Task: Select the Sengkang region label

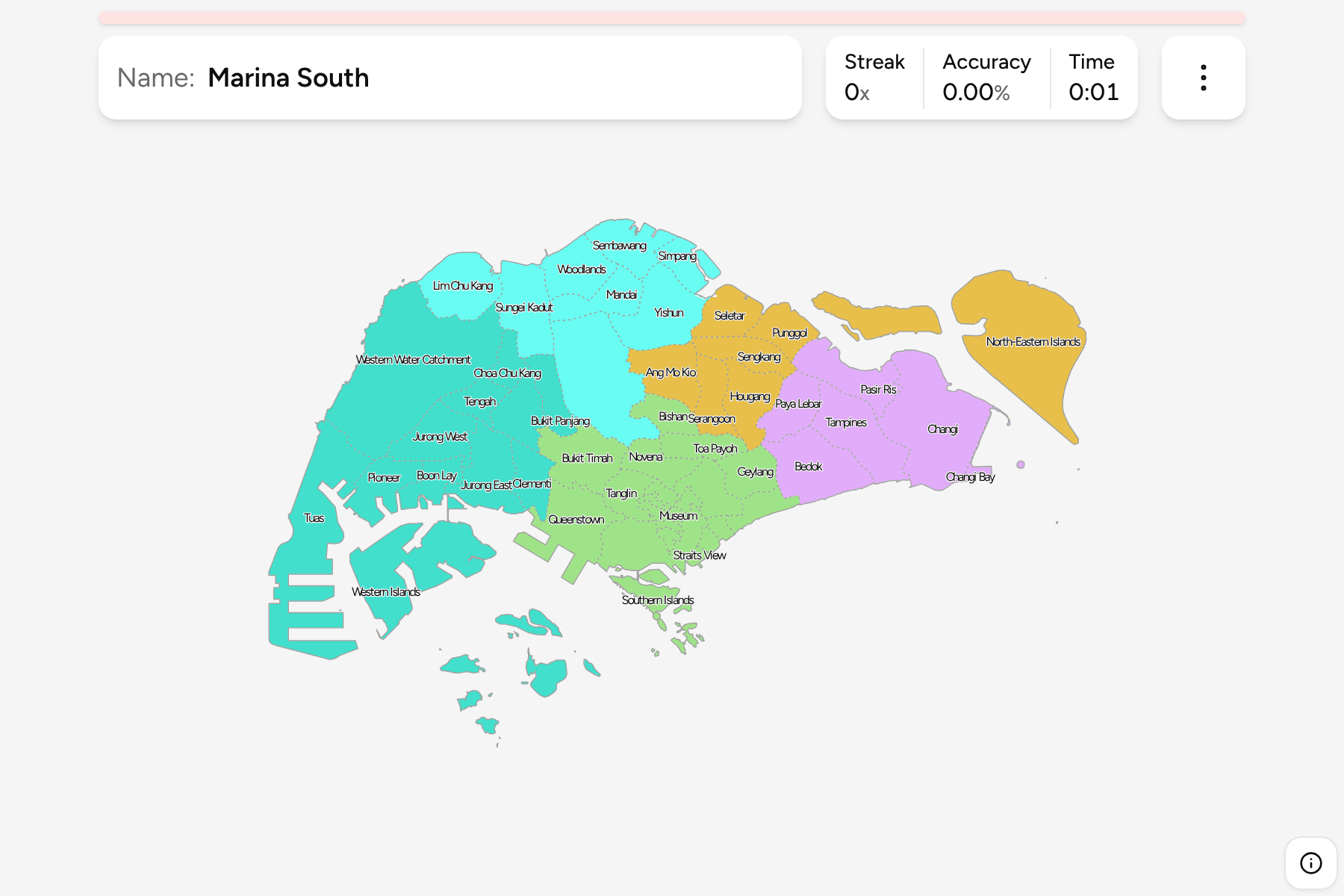Action: pos(759,357)
